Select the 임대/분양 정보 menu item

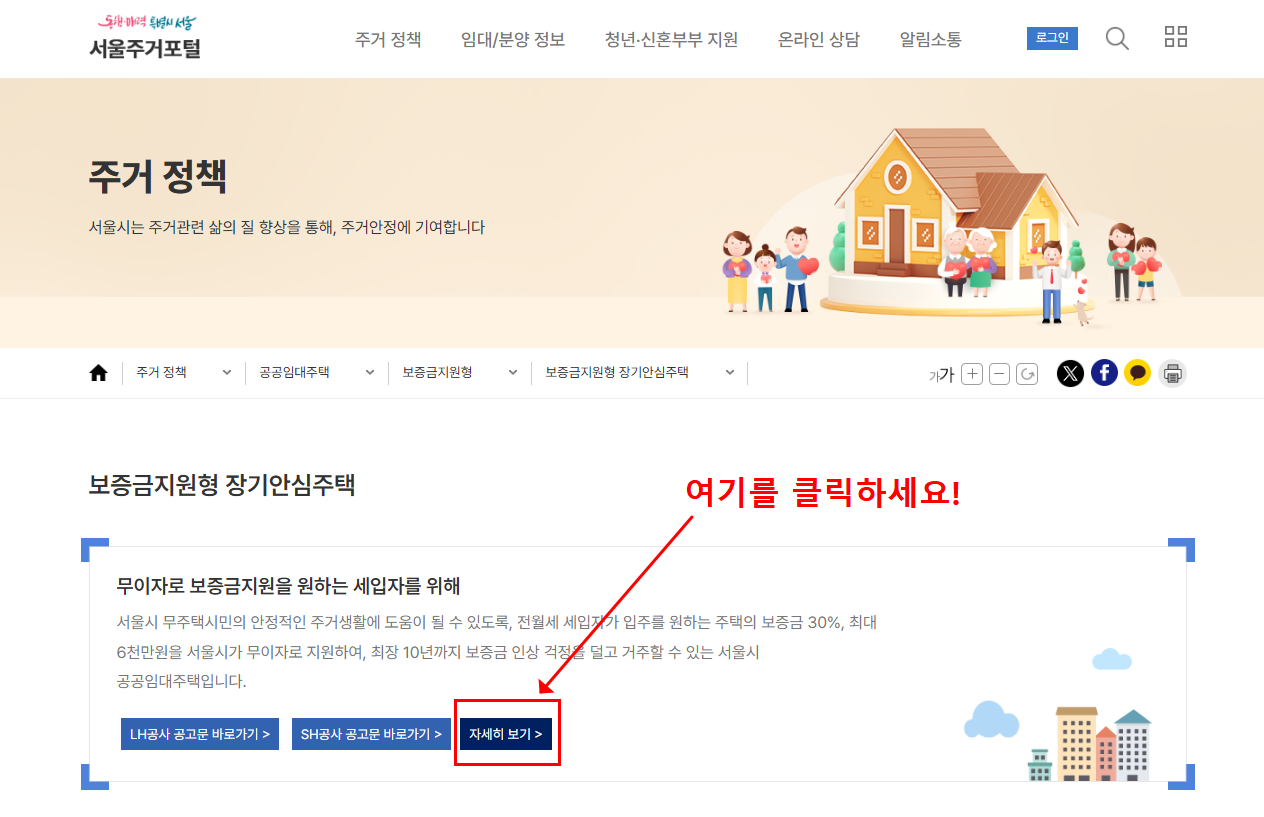tap(514, 39)
